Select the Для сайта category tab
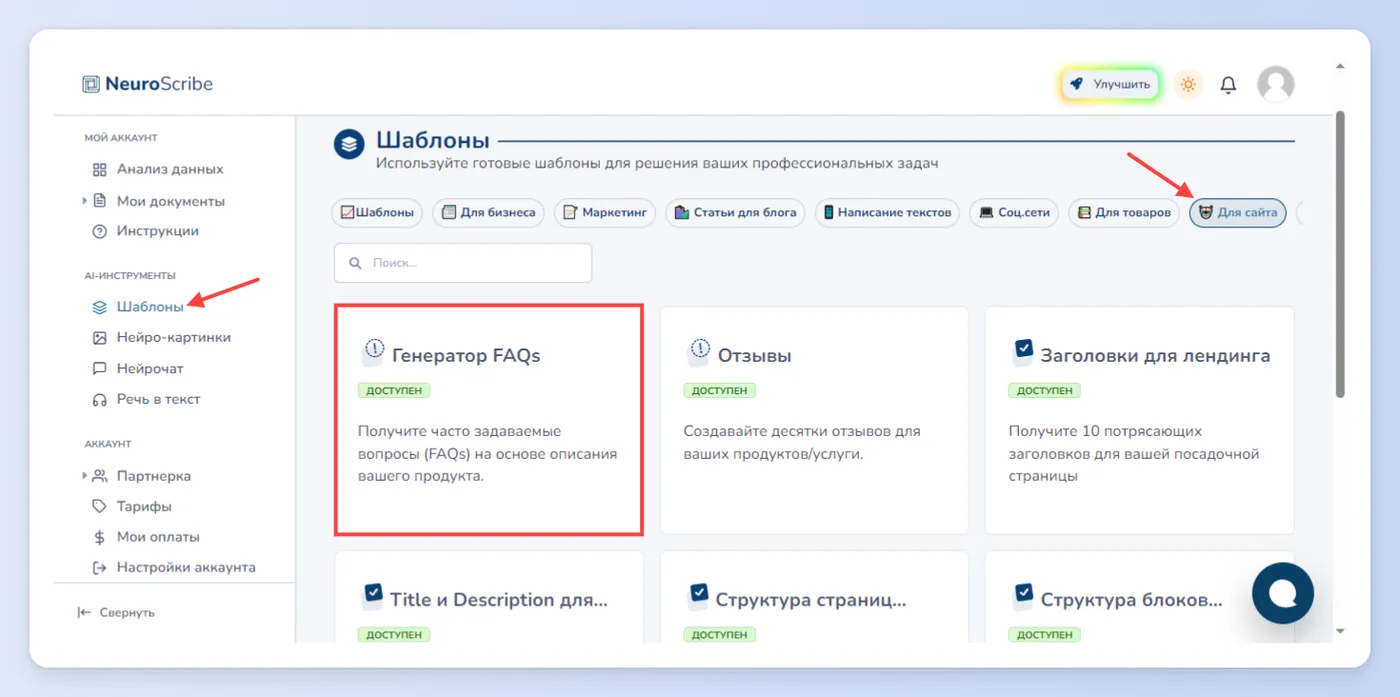1400x697 pixels. coord(1237,213)
